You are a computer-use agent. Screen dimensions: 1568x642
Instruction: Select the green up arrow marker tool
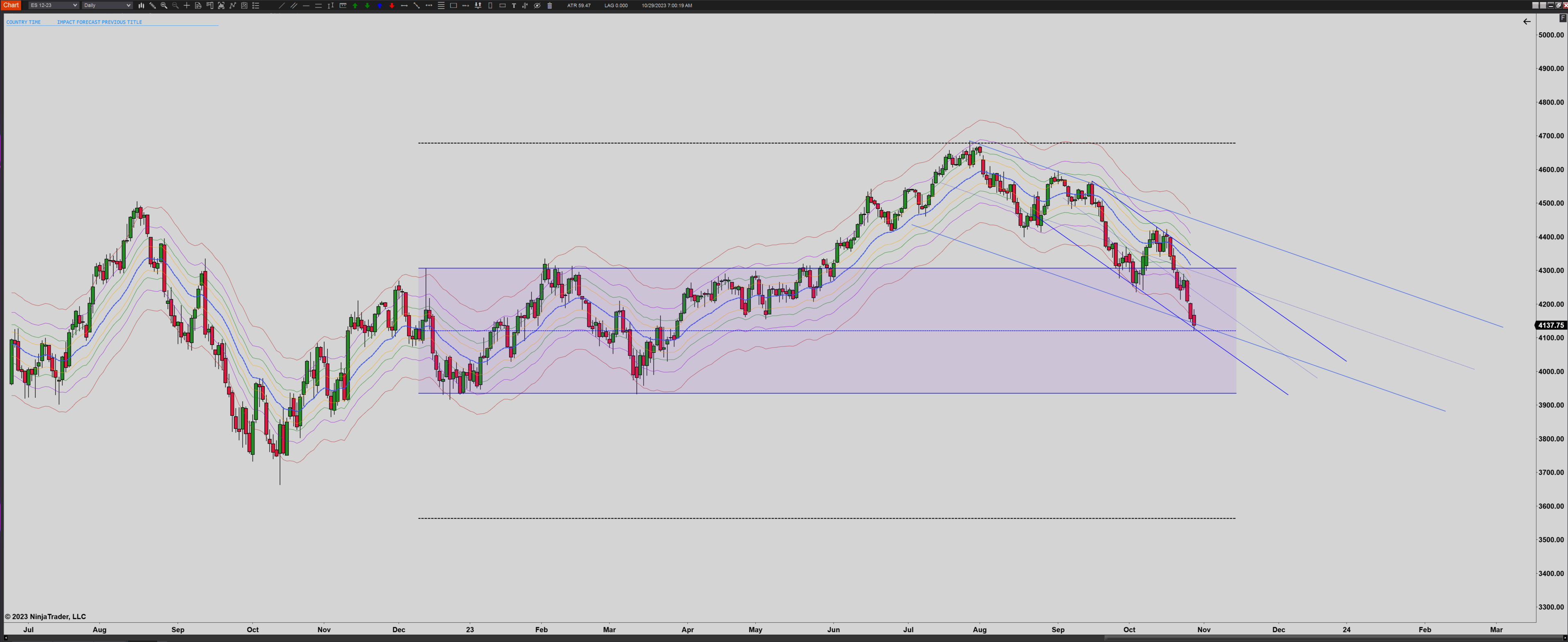[355, 5]
